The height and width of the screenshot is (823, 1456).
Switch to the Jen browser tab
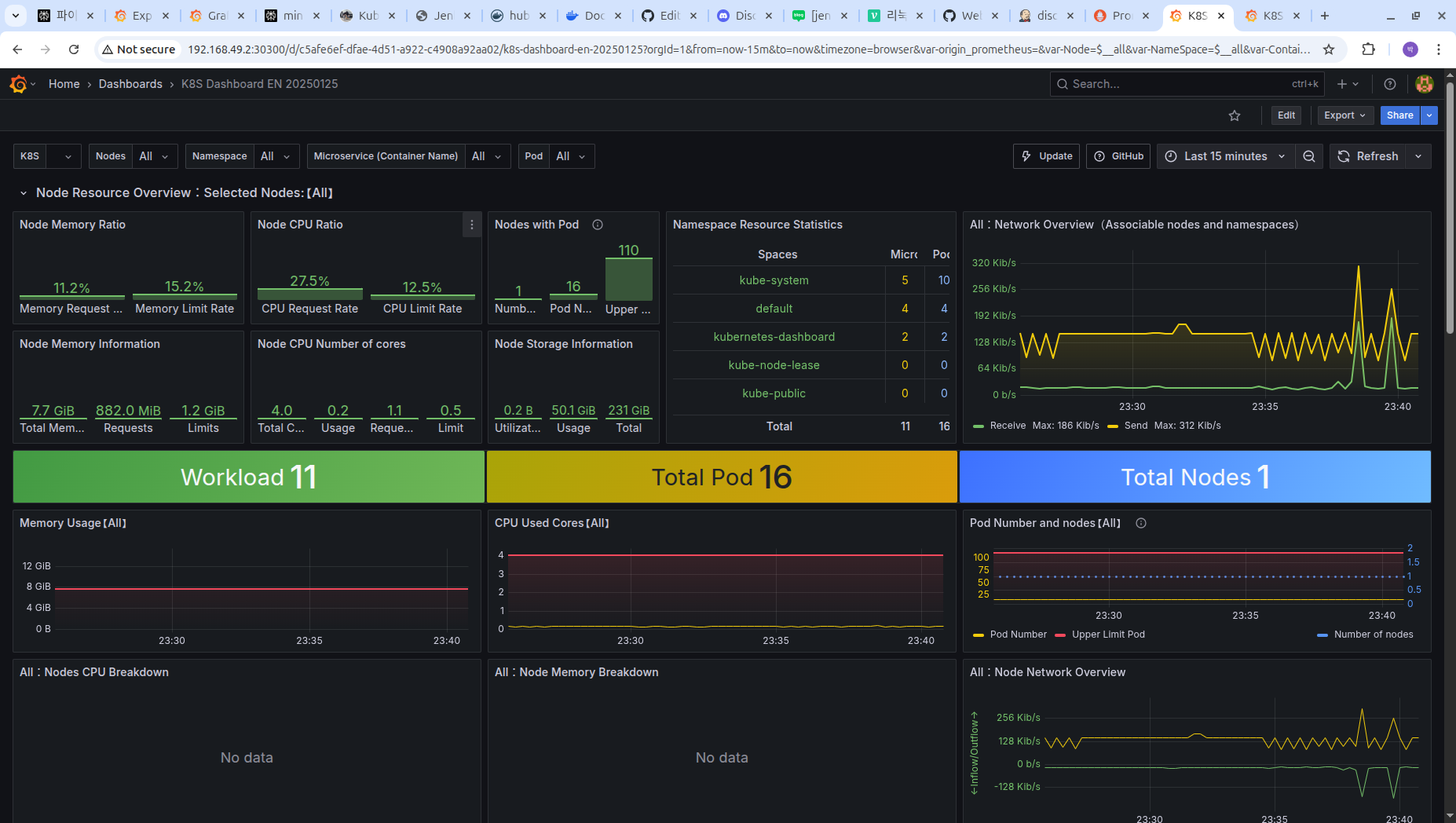(444, 16)
